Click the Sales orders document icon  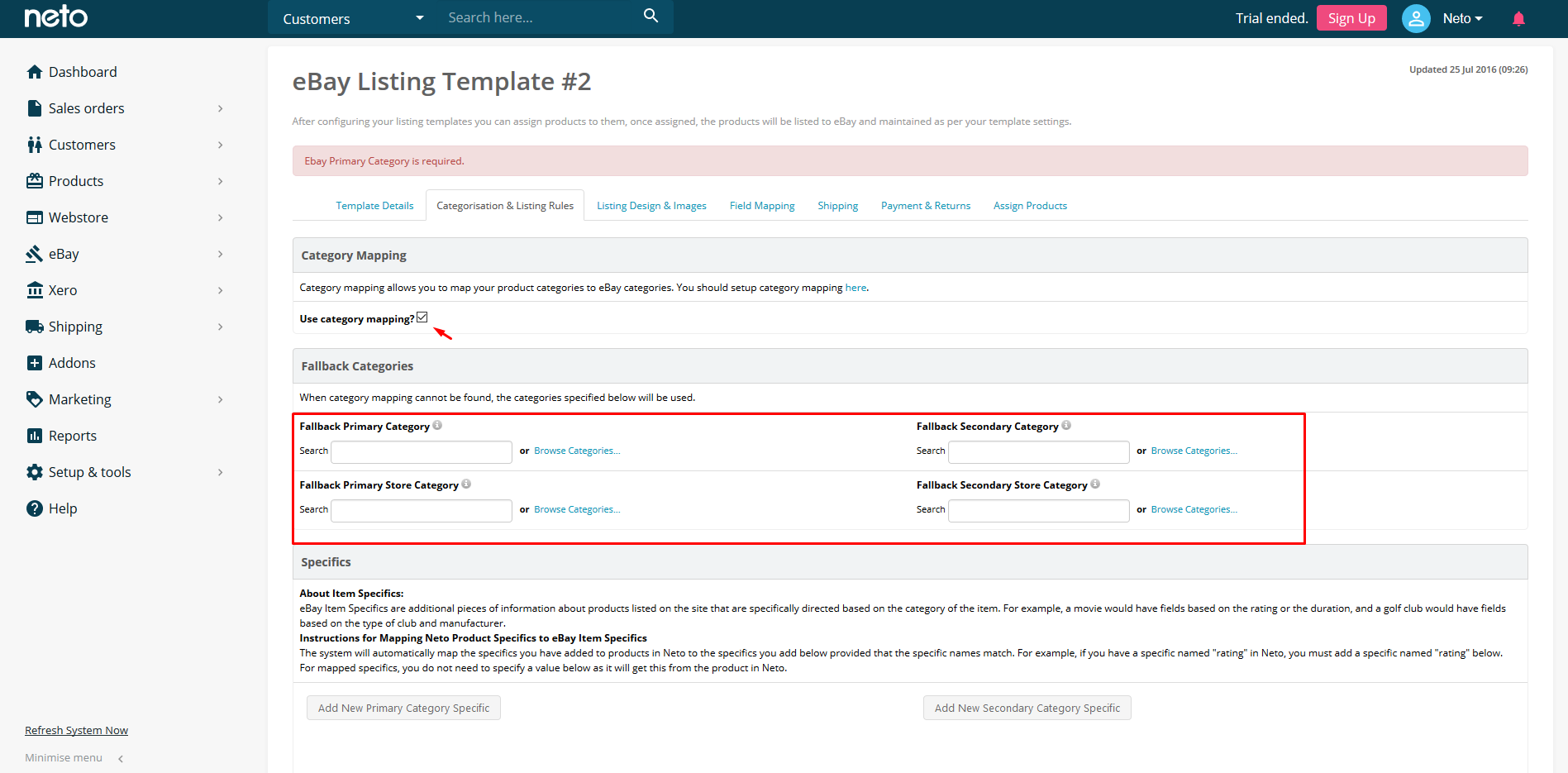click(x=35, y=108)
